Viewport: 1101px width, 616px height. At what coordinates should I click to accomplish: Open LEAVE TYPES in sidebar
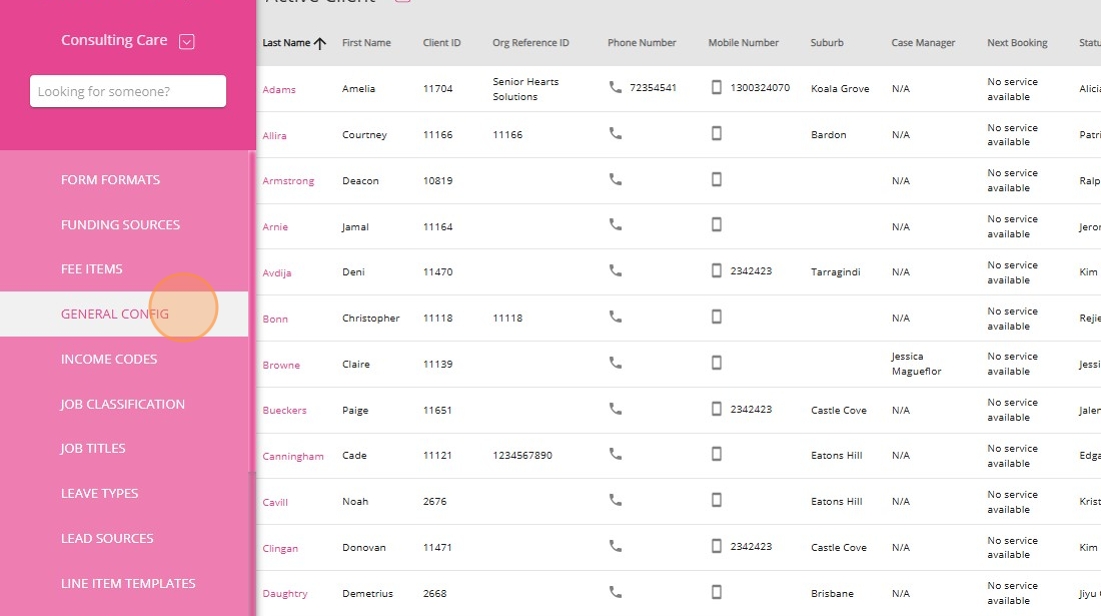(99, 493)
